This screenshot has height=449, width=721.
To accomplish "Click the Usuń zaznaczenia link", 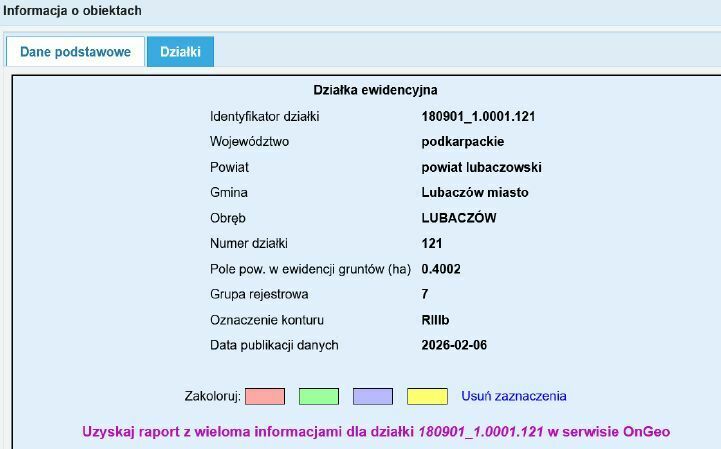I will pos(514,396).
